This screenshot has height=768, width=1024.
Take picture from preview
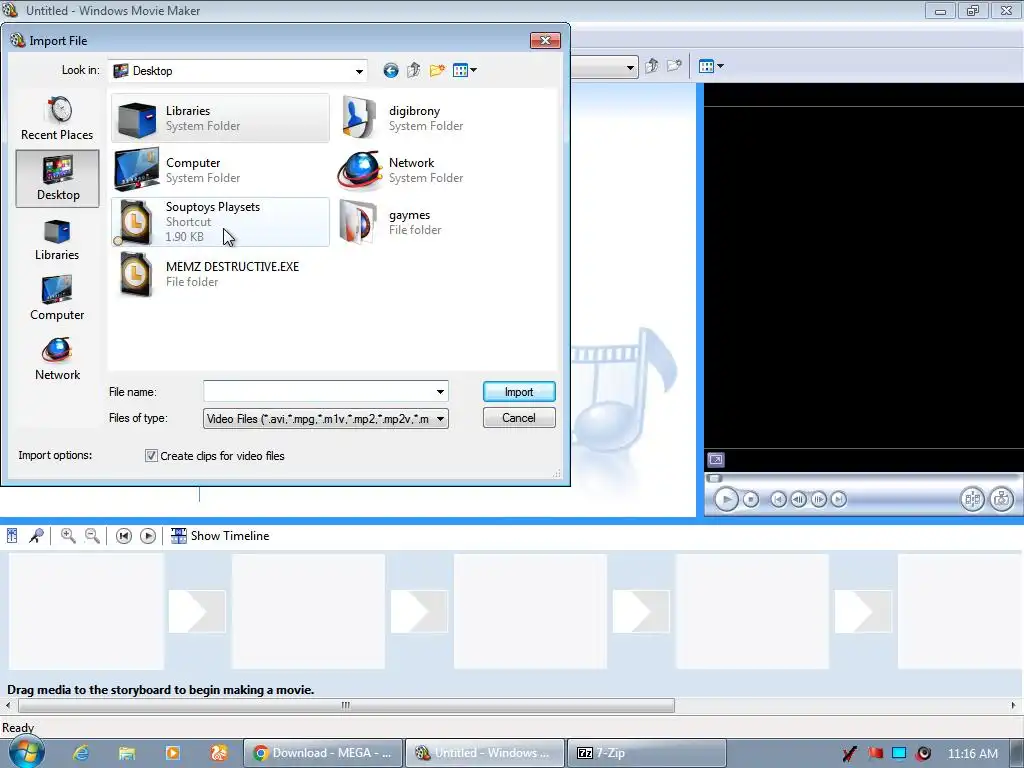1001,500
